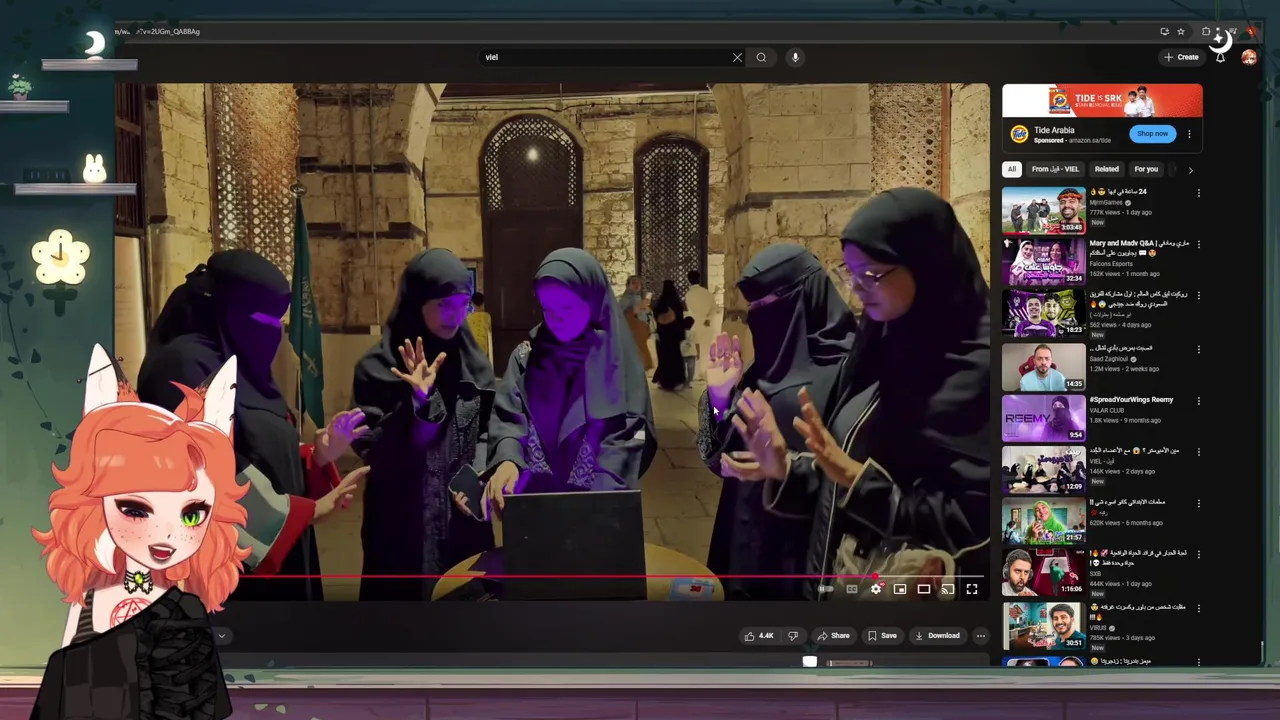
Task: Enter full screen mode
Action: click(972, 589)
